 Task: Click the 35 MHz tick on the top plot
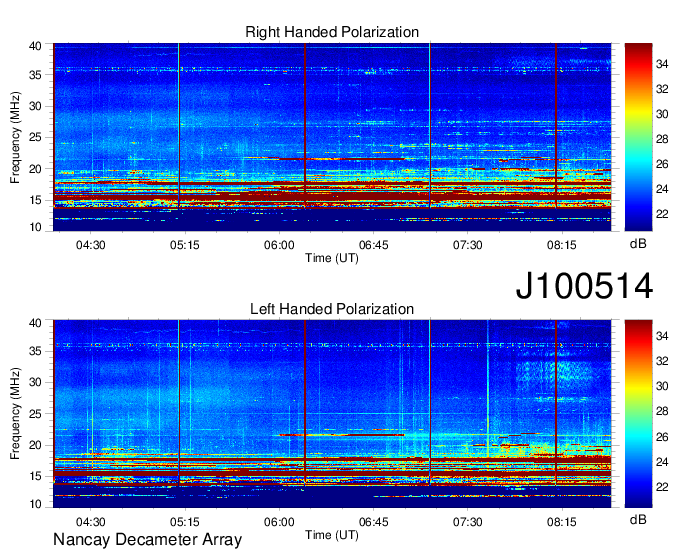(36, 75)
